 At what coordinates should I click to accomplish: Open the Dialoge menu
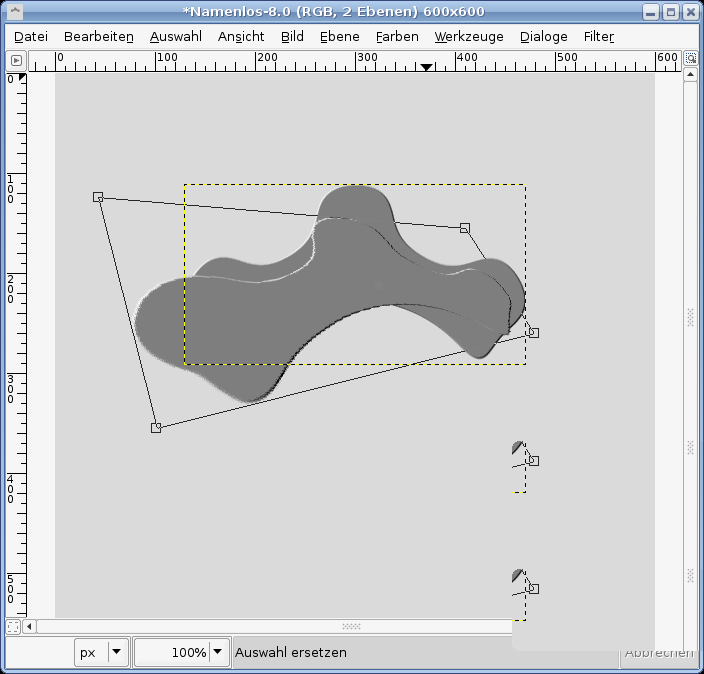tap(544, 36)
